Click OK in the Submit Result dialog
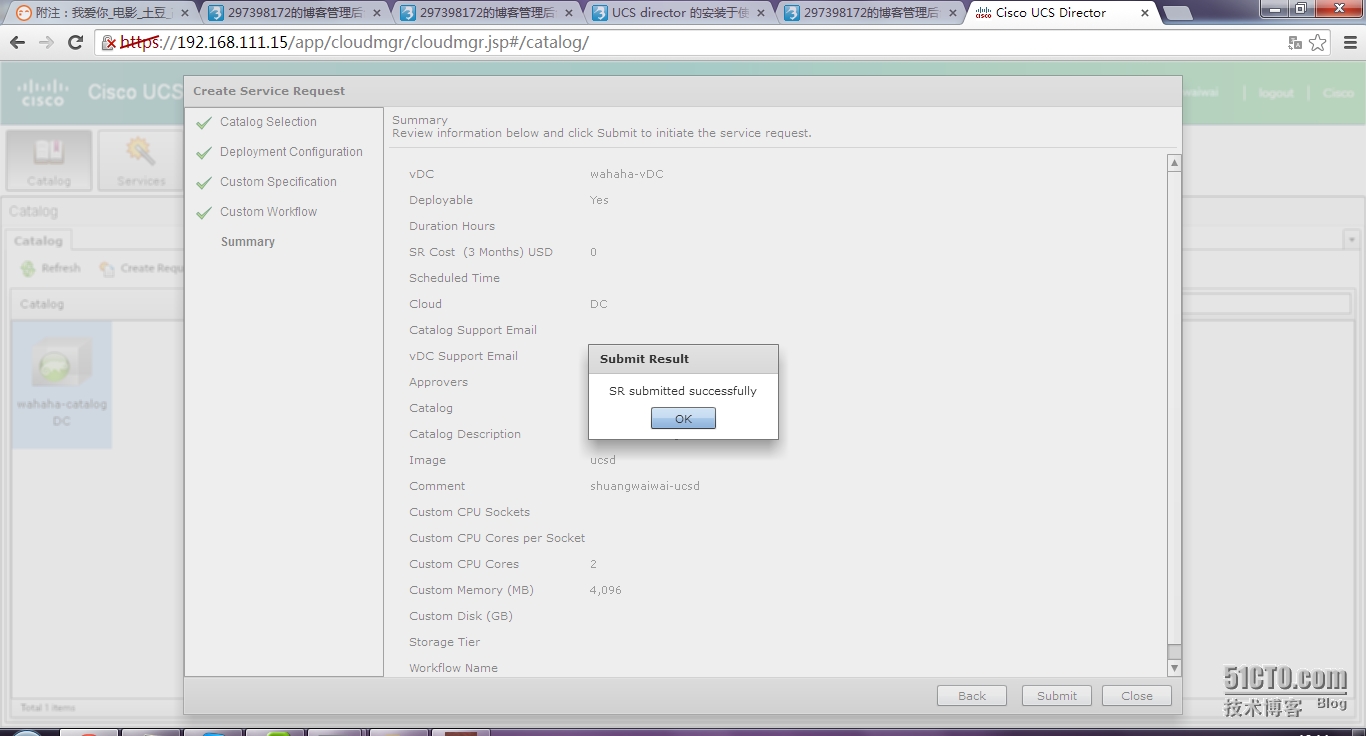 [683, 419]
